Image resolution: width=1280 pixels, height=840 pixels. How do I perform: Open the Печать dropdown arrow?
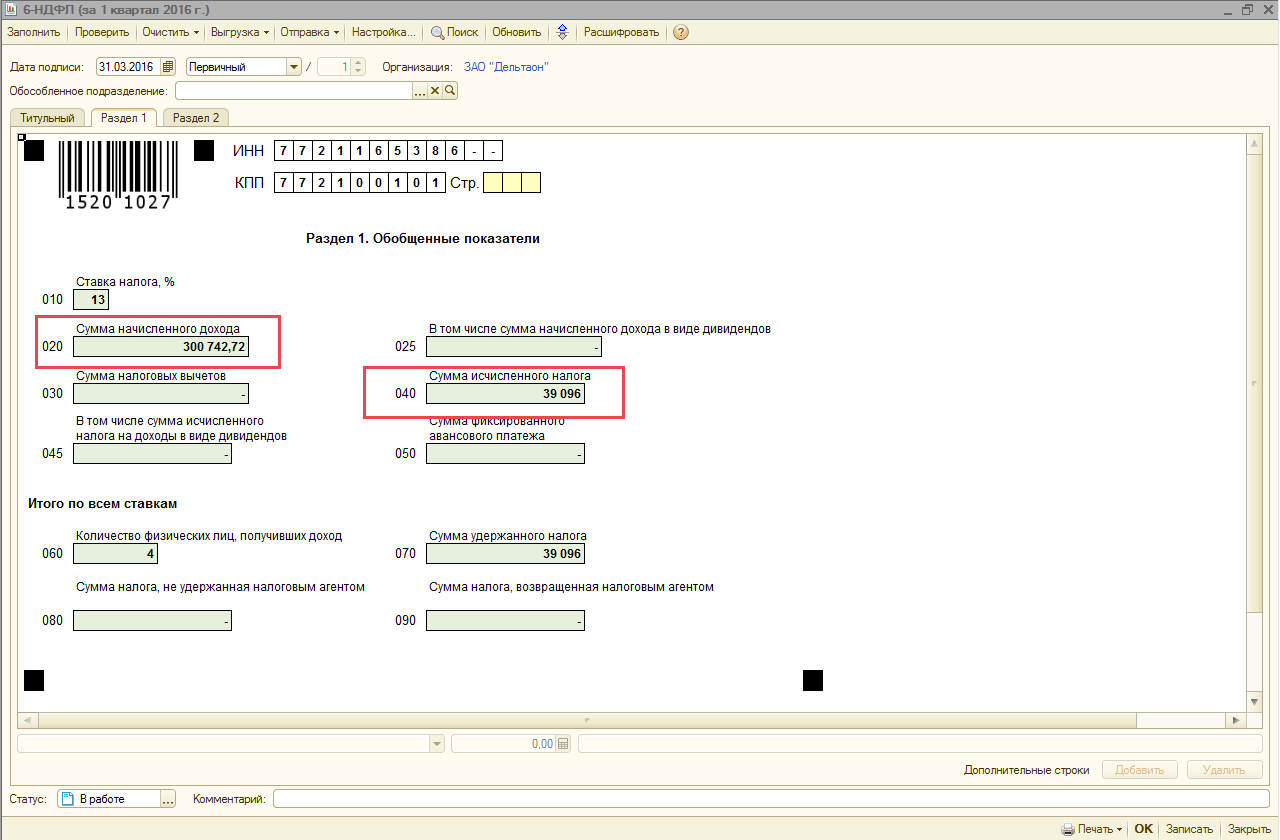[1119, 829]
